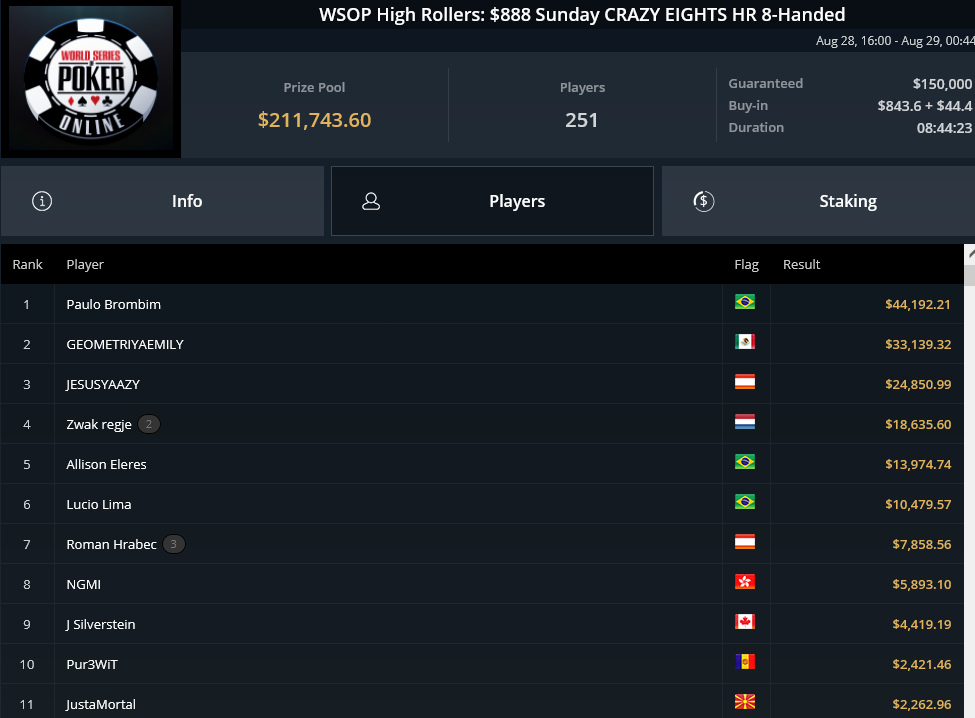The width and height of the screenshot is (975, 718).
Task: Click the Canada flag for J Silverstein
Action: coord(744,622)
